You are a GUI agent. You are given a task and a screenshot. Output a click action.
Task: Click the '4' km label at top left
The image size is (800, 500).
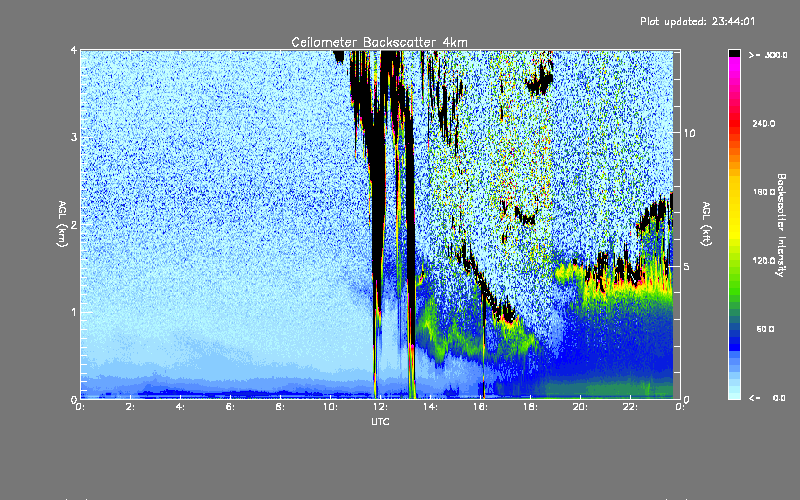(74, 50)
